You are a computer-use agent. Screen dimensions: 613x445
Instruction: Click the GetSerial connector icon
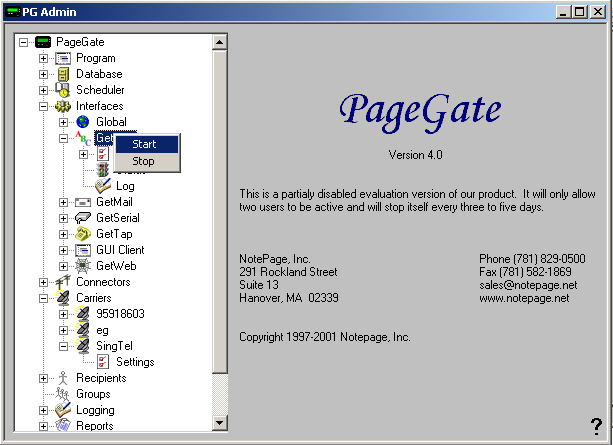pyautogui.click(x=83, y=218)
